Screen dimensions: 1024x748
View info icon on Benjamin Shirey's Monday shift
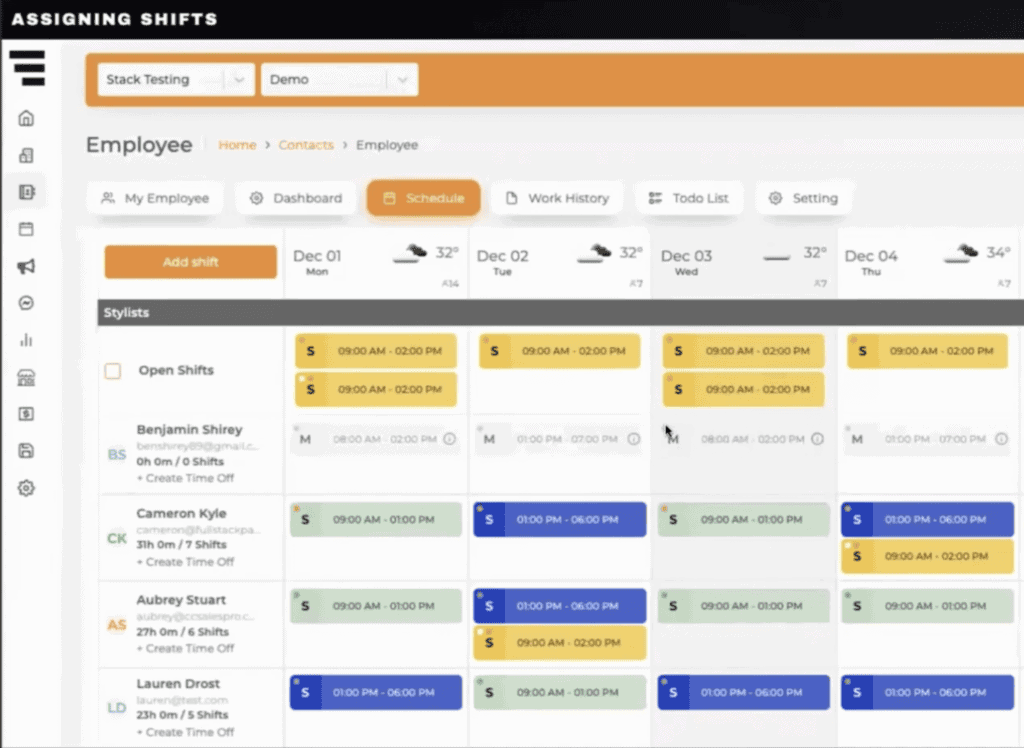[449, 439]
